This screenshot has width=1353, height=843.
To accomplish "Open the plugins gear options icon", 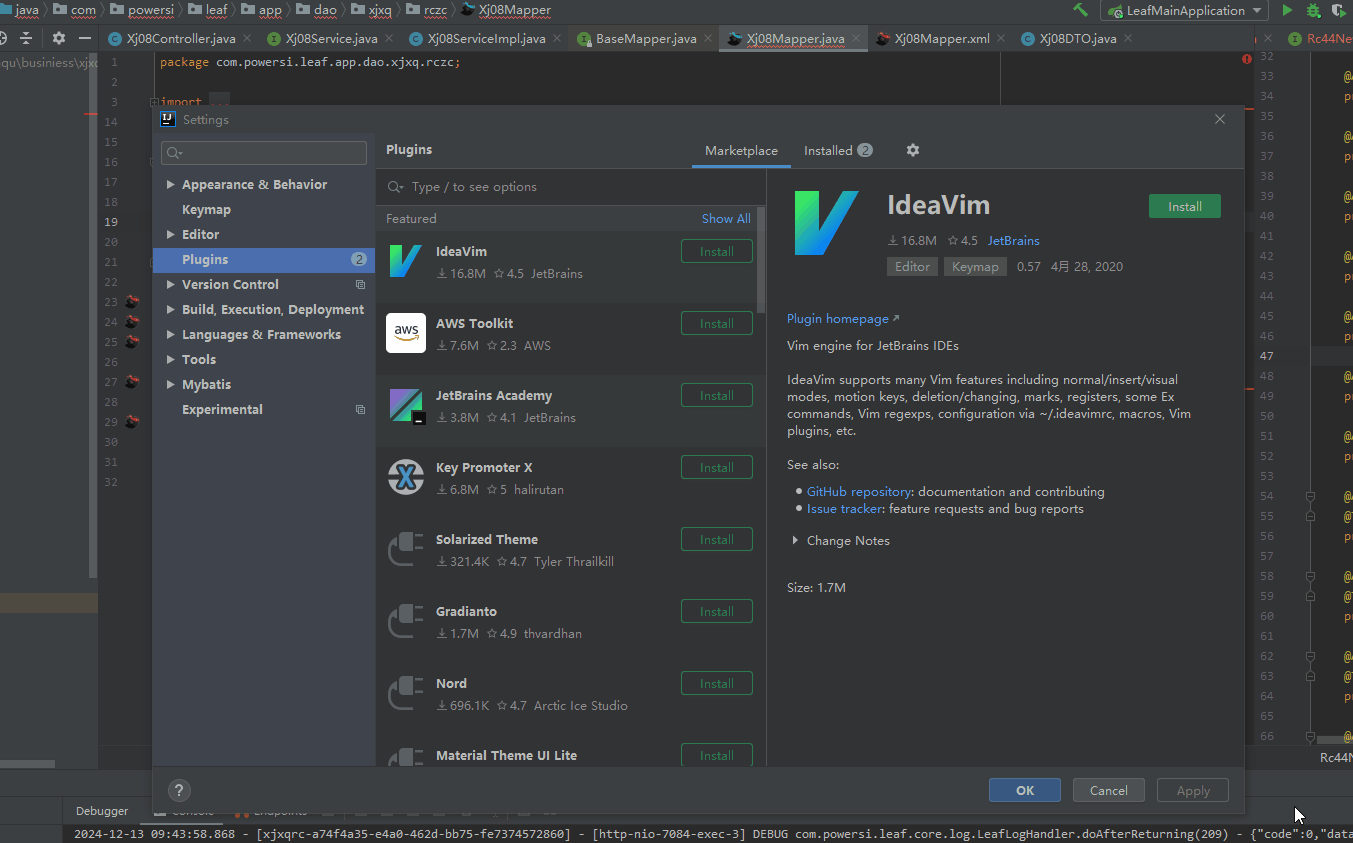I will coord(913,150).
